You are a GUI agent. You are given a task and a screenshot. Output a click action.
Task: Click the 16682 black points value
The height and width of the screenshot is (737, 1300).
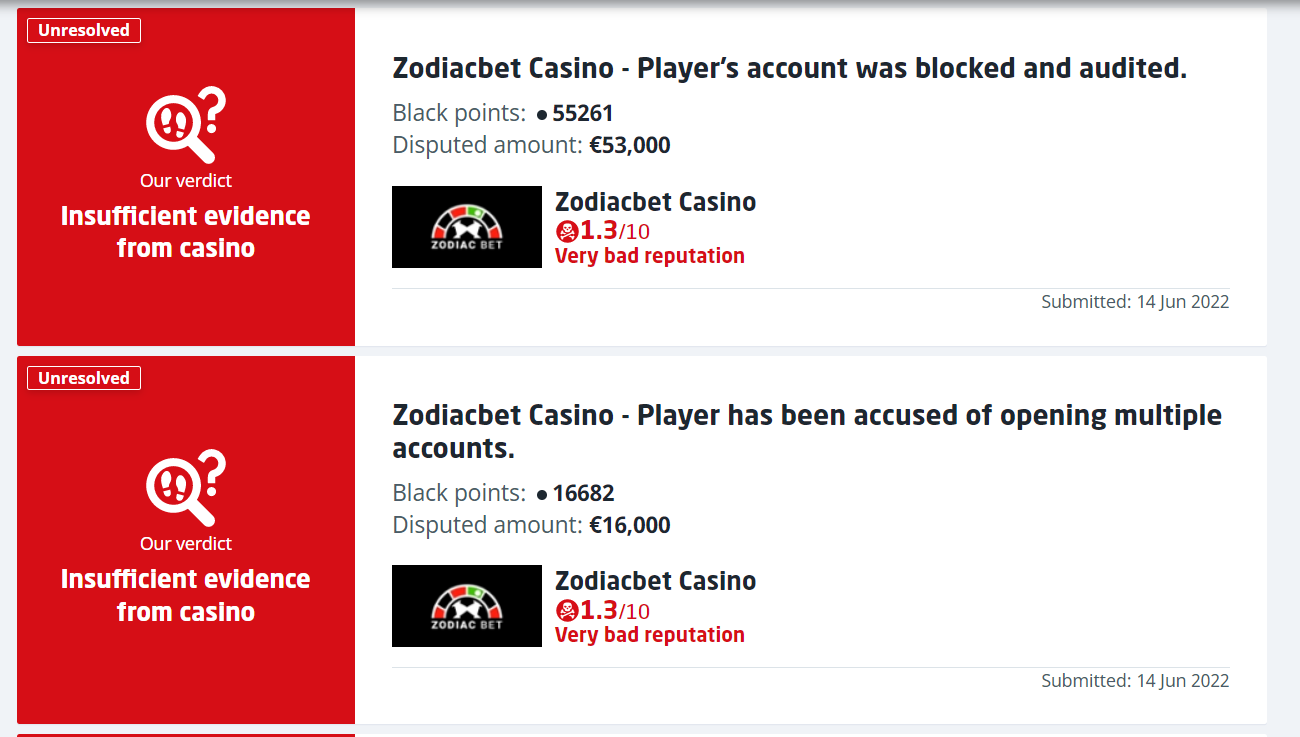pos(583,493)
